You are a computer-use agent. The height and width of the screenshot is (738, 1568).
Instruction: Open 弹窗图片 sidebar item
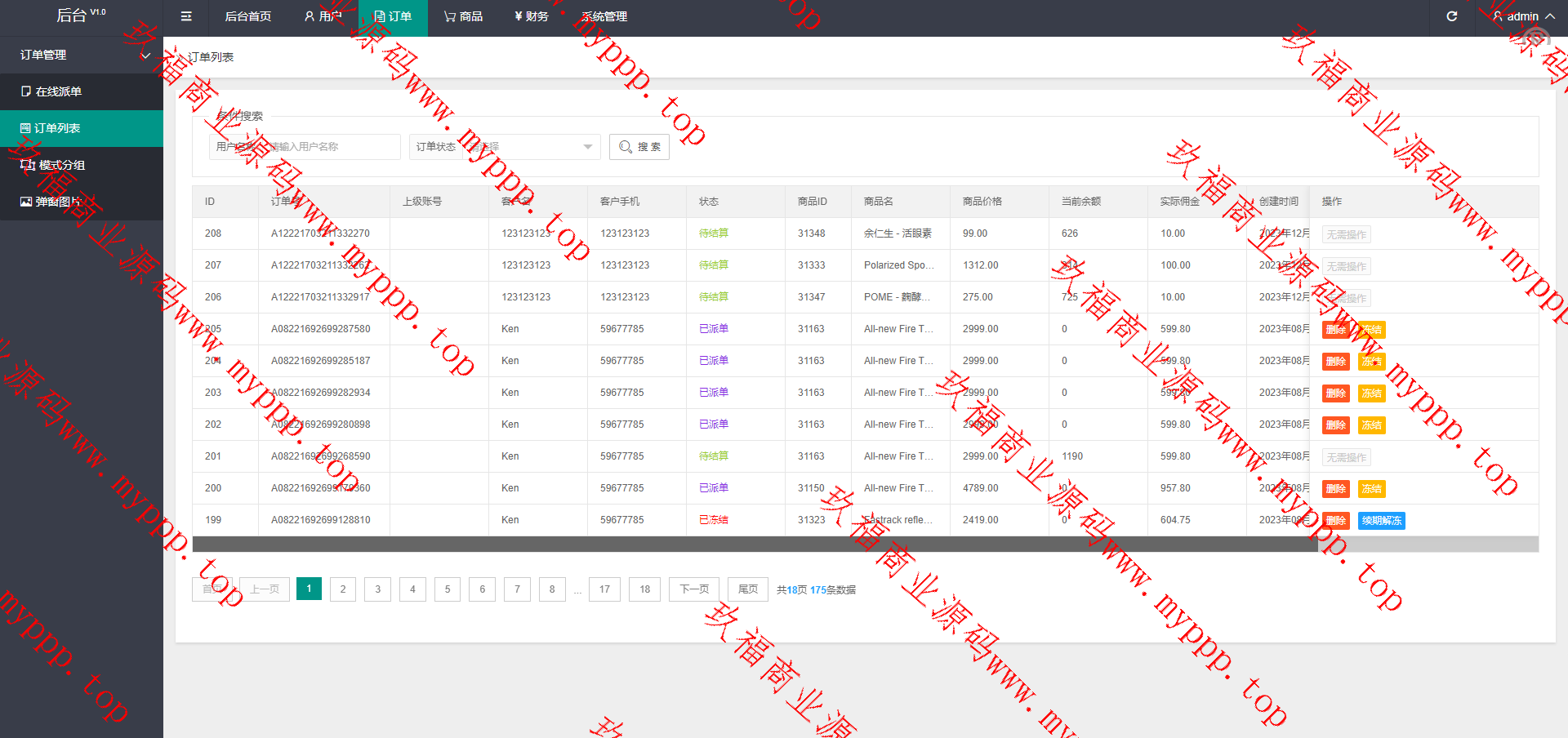57,202
